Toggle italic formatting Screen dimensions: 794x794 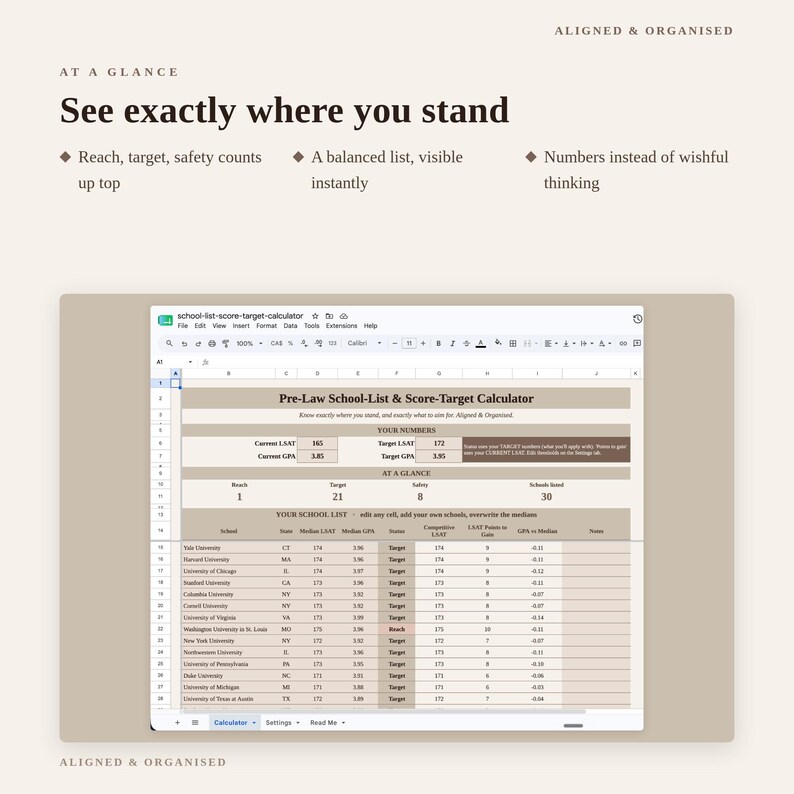[x=452, y=343]
